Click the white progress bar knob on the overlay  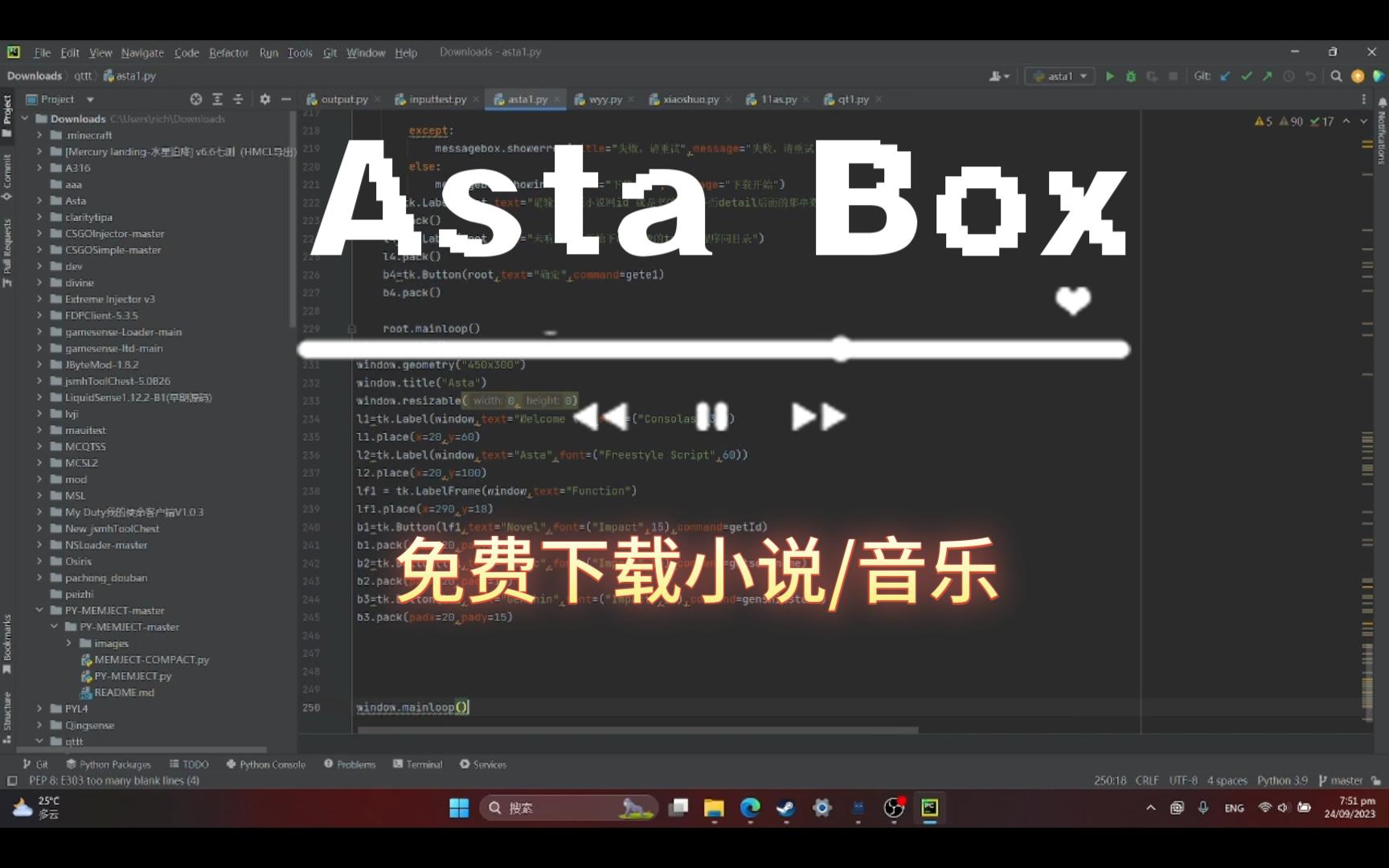pyautogui.click(x=841, y=349)
